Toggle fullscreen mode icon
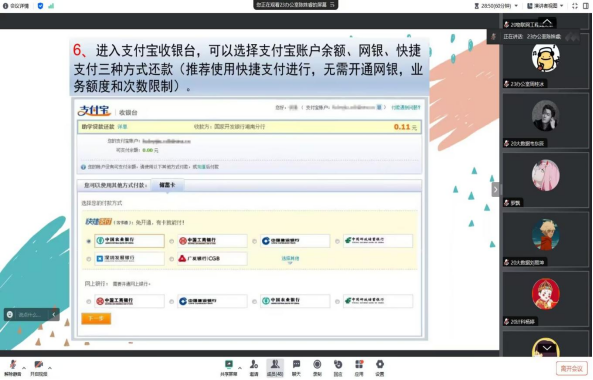The height and width of the screenshot is (380, 593). click(575, 6)
